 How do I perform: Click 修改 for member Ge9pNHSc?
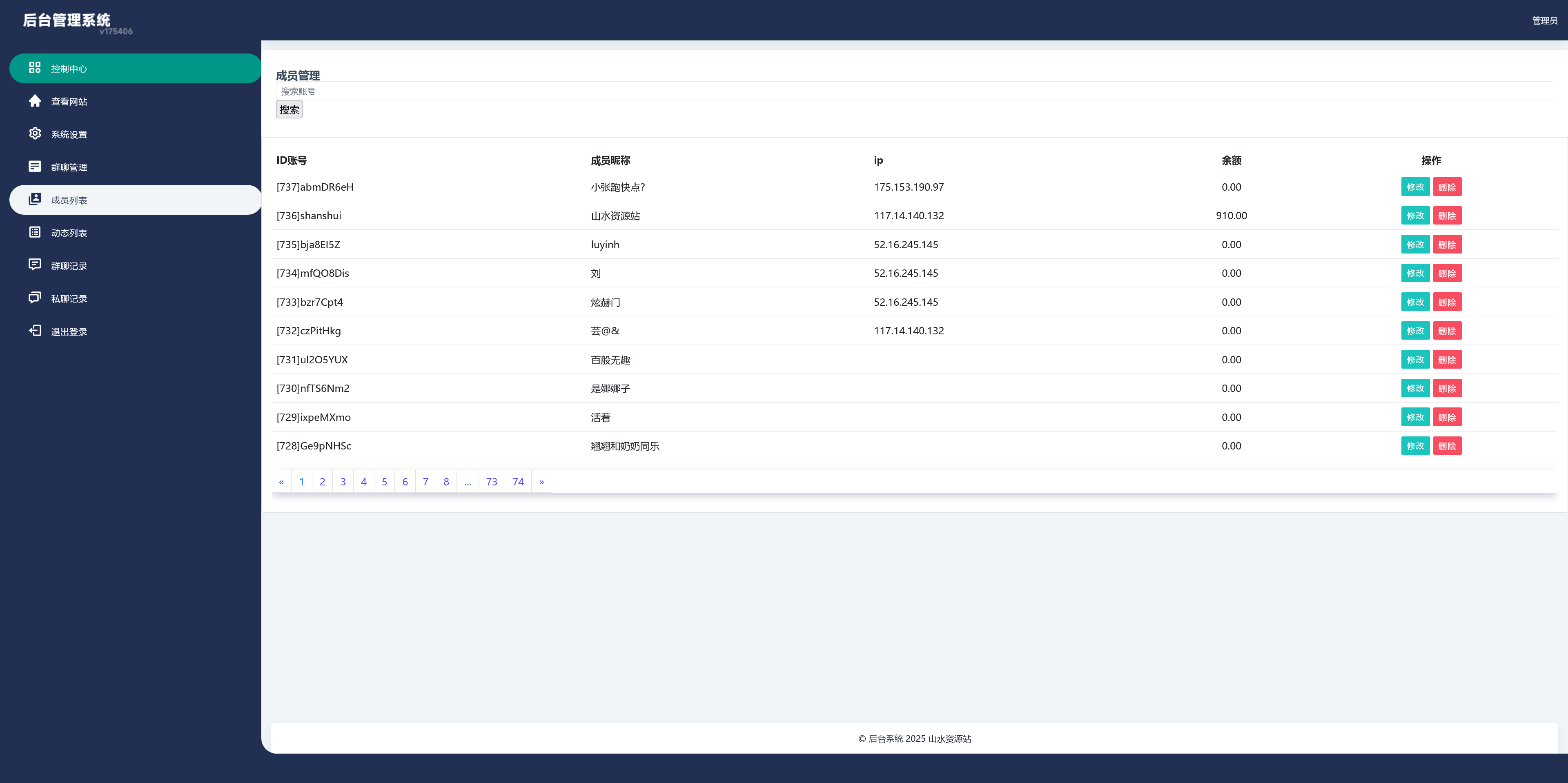[x=1414, y=446]
